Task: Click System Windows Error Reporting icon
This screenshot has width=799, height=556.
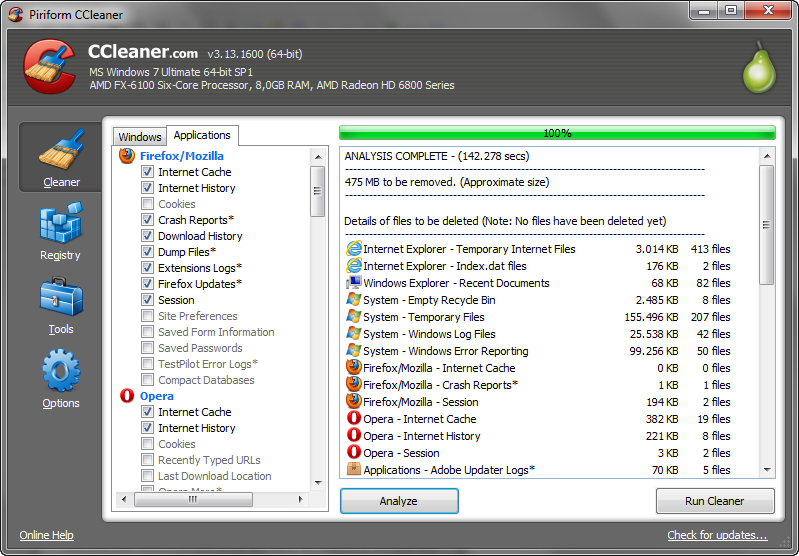Action: [x=354, y=351]
